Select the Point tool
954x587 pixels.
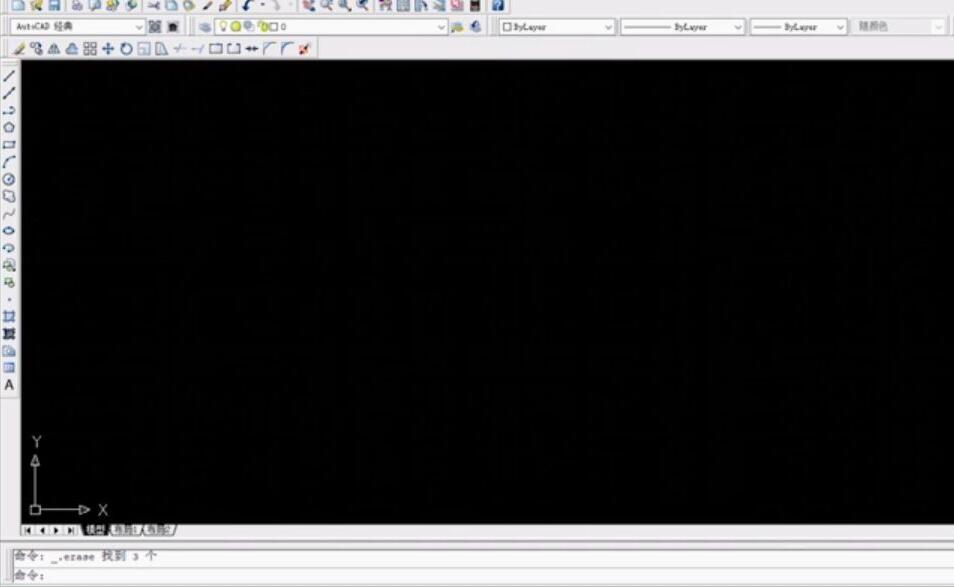[9, 299]
